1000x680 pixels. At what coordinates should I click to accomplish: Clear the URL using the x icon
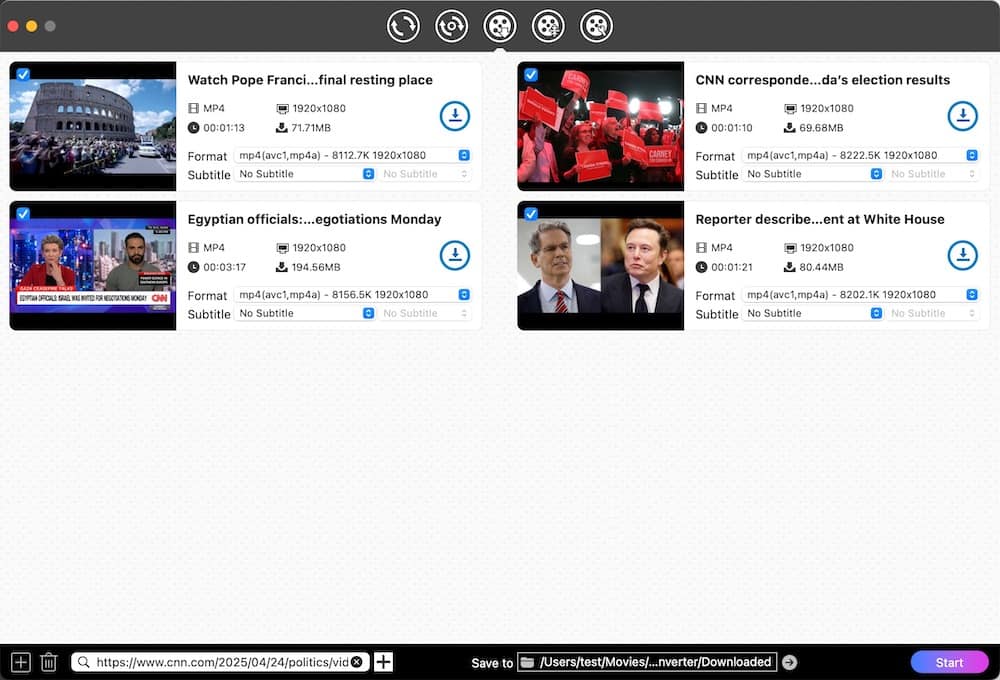coord(358,661)
